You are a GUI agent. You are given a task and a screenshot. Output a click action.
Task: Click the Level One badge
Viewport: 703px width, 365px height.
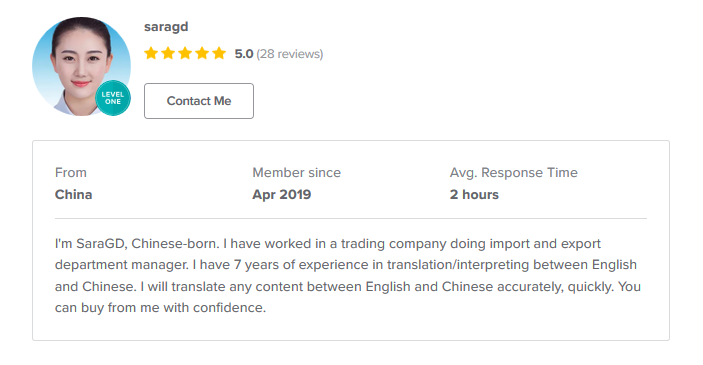[113, 98]
